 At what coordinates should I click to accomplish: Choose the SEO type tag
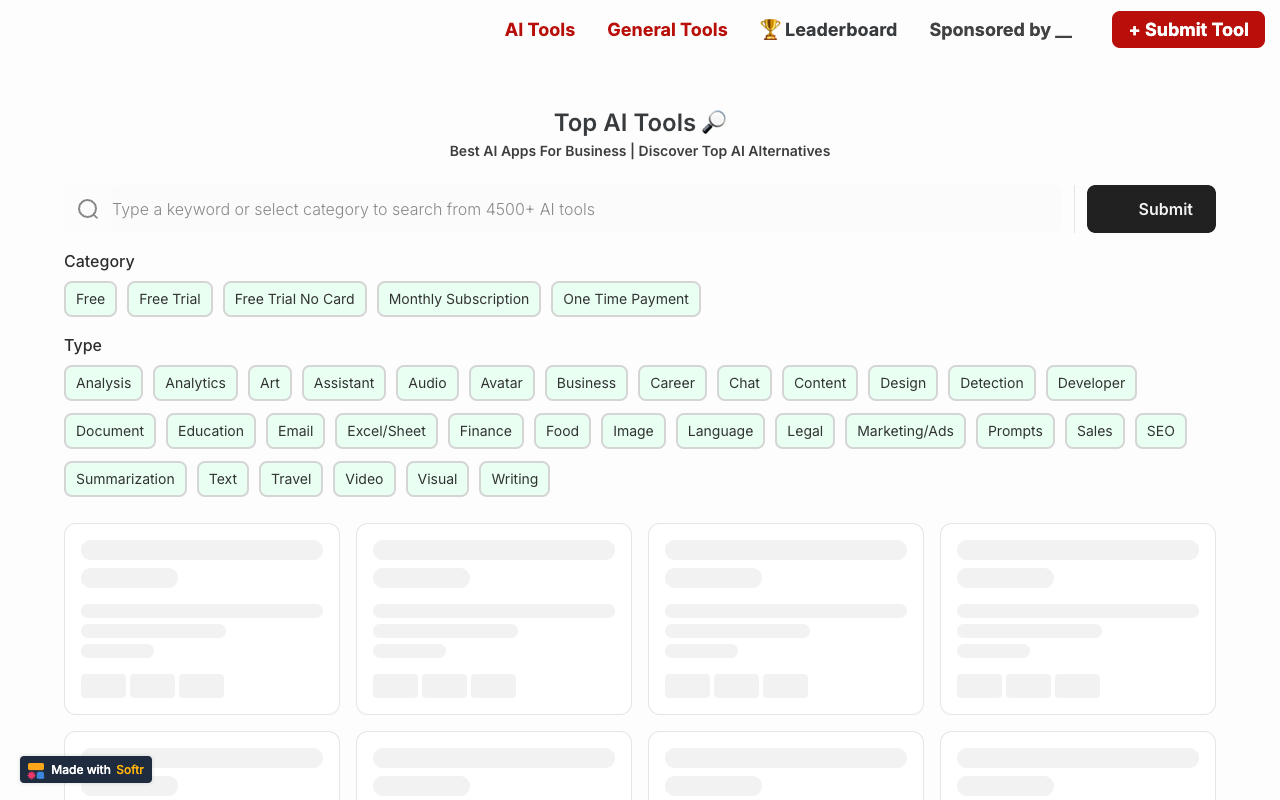coord(1161,431)
